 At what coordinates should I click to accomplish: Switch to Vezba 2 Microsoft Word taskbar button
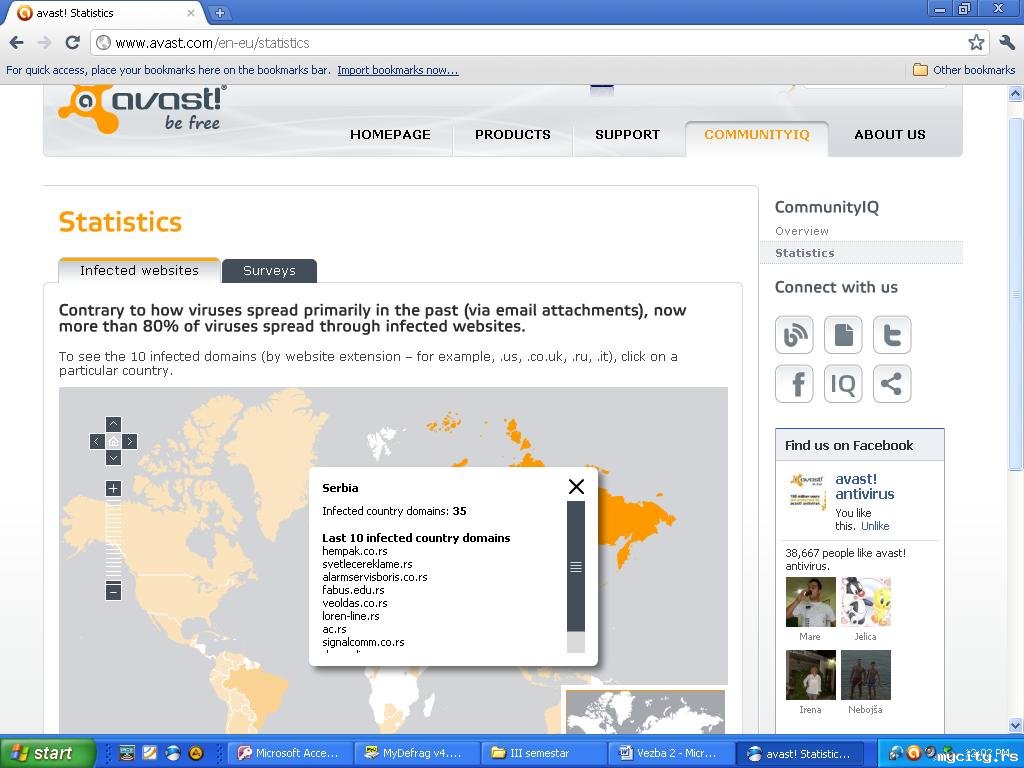pos(669,753)
